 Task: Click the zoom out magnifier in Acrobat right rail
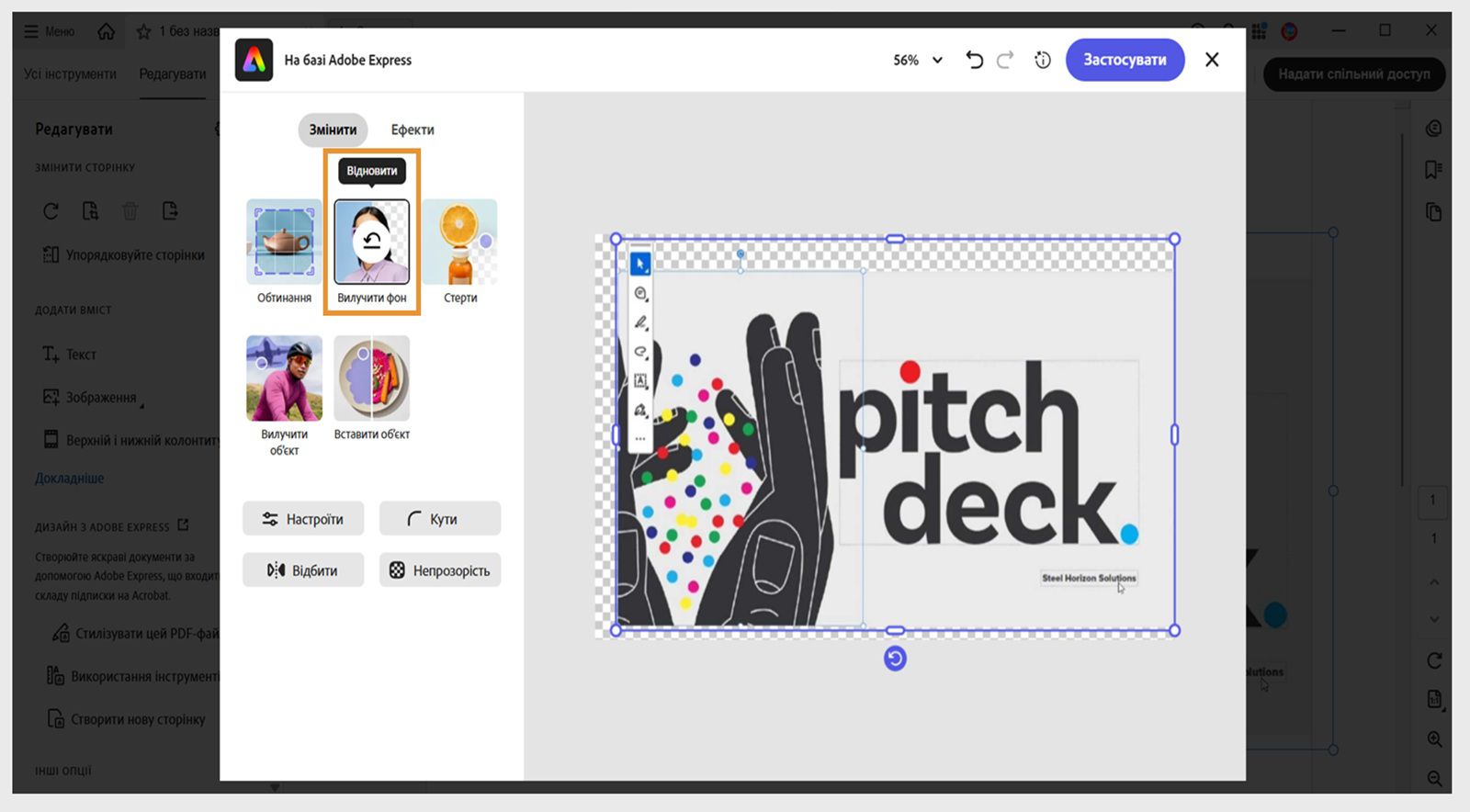click(x=1433, y=778)
